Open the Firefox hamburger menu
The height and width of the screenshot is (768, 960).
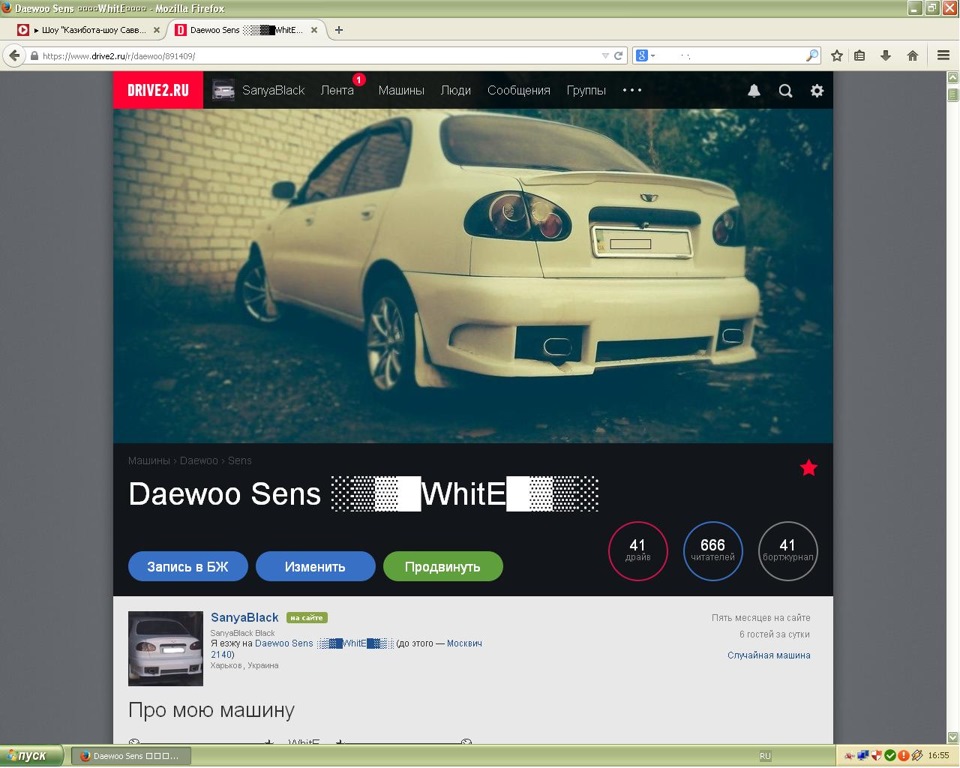point(943,56)
